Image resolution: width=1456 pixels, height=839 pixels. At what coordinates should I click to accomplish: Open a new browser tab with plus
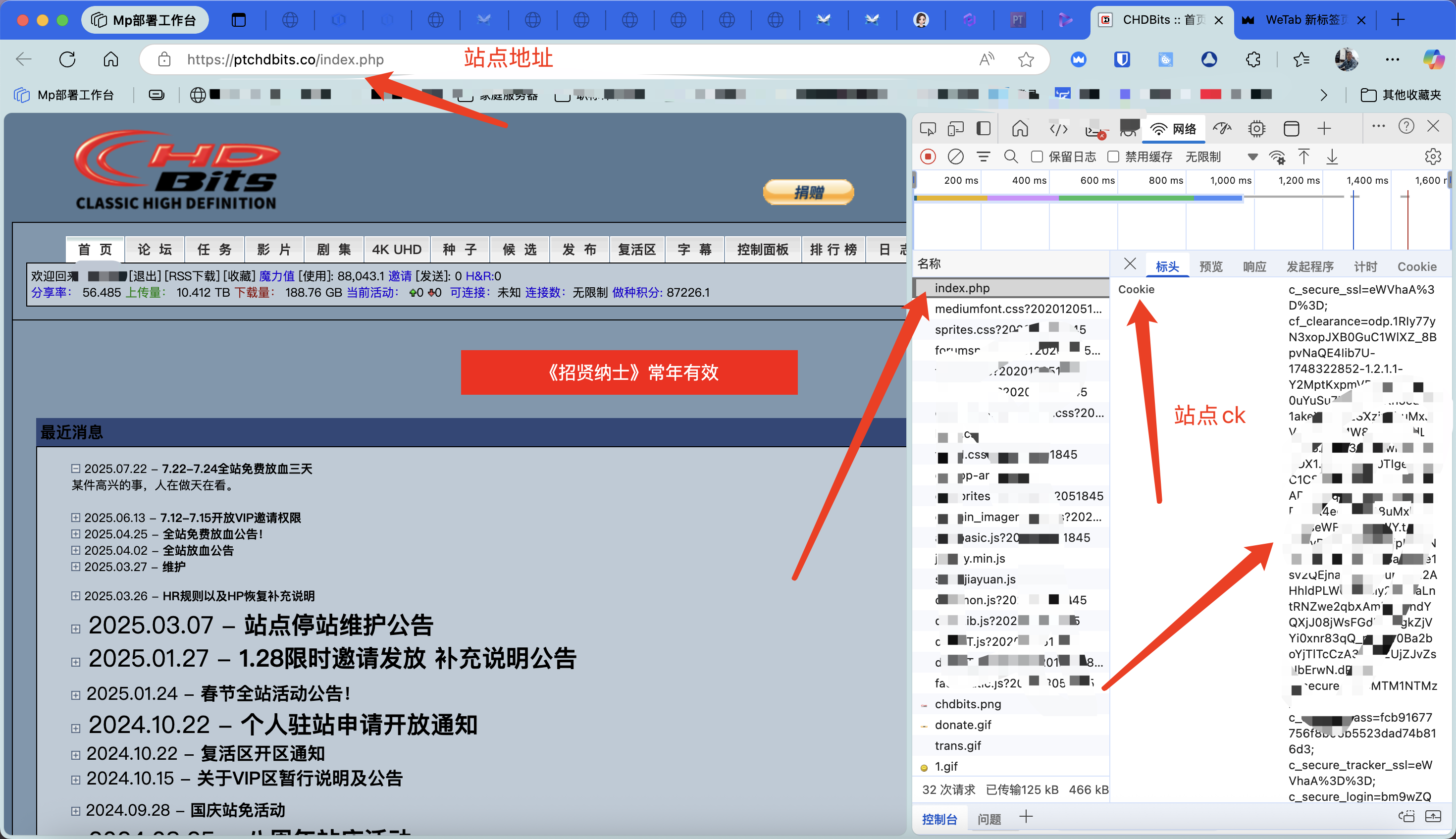(x=1397, y=20)
